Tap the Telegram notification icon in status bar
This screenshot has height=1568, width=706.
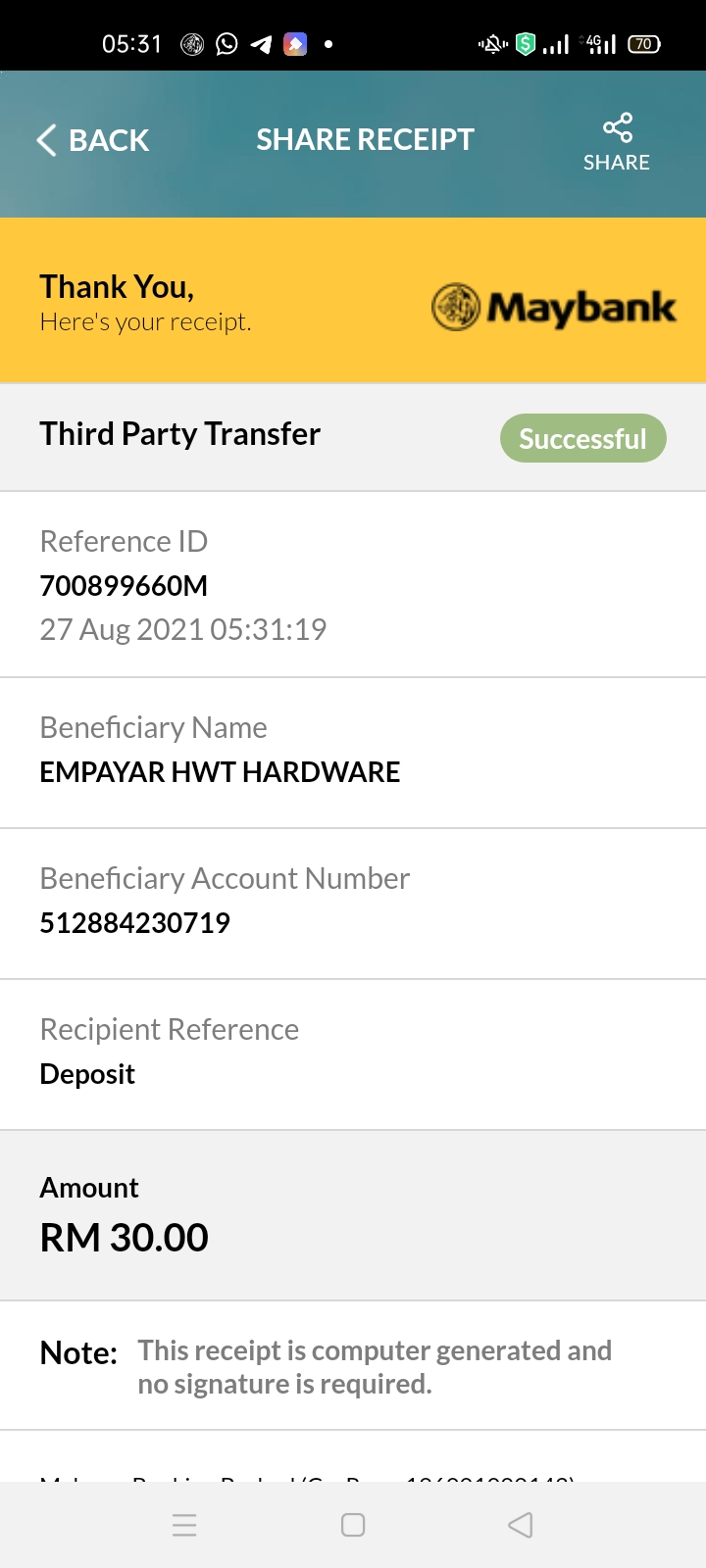[261, 44]
